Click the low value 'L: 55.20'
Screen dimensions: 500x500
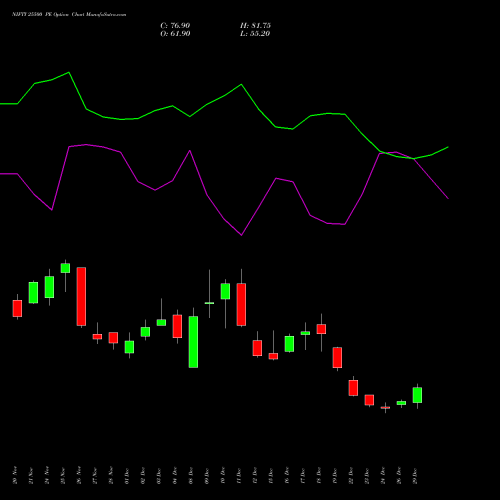255,34
